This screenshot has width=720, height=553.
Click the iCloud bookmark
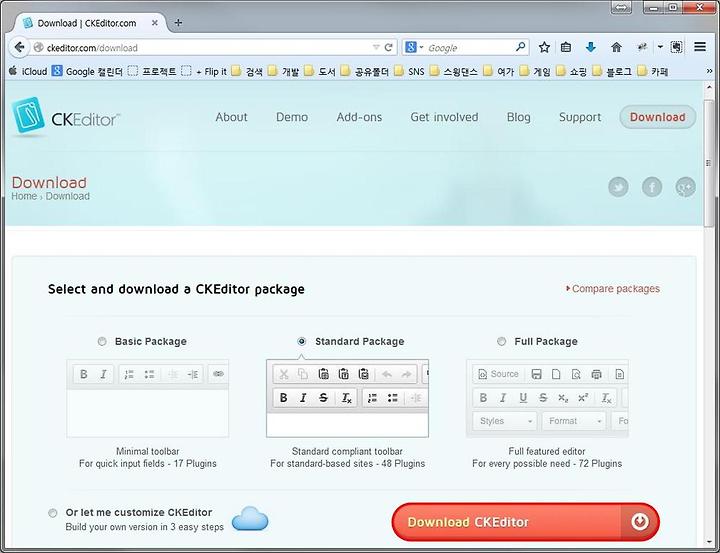coord(28,72)
